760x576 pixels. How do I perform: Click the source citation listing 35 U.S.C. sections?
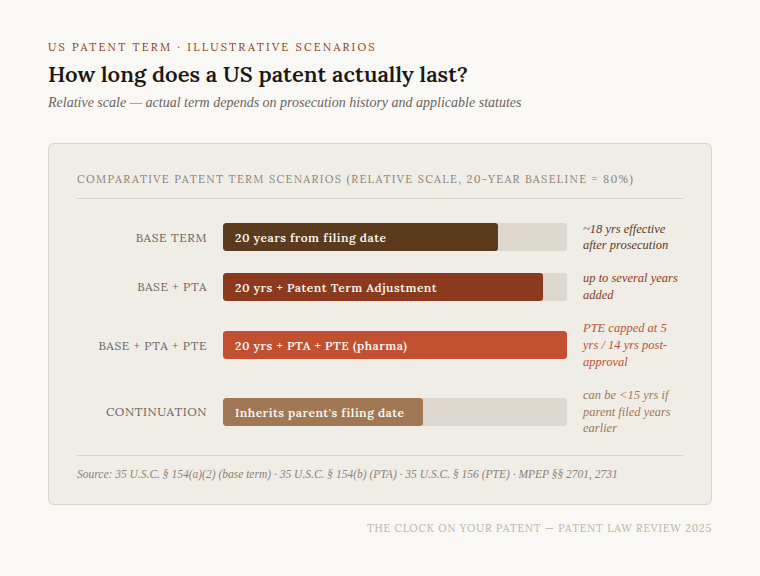coord(346,474)
